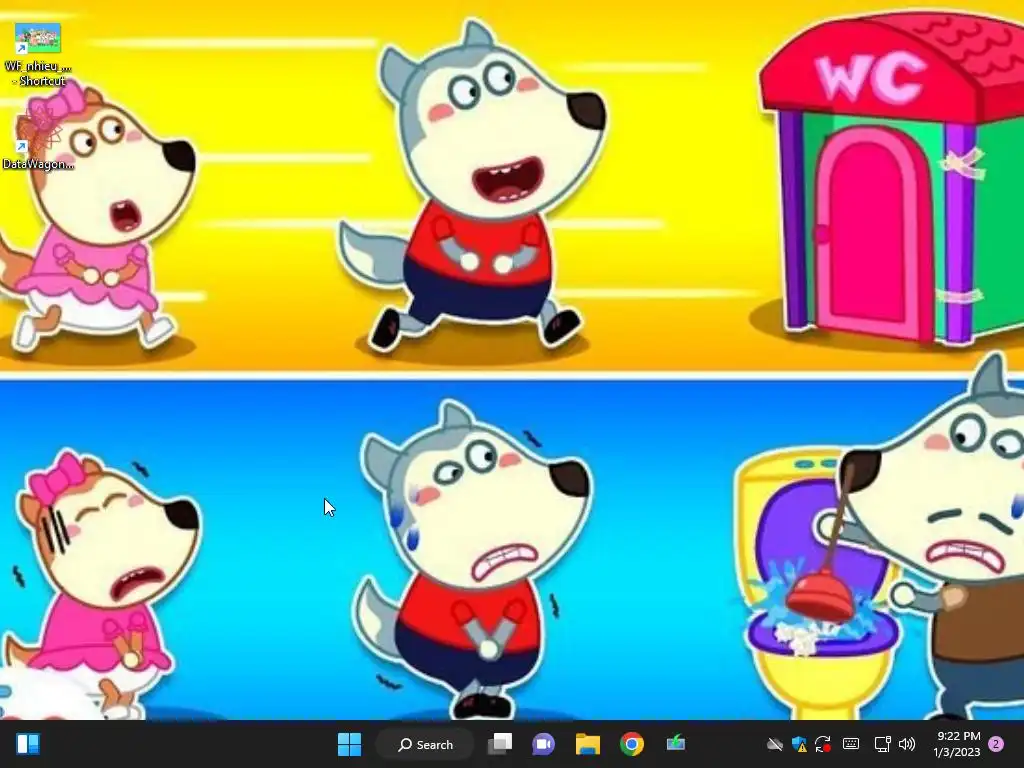Open the Widgets panel in the taskbar
The width and height of the screenshot is (1024, 768).
pyautogui.click(x=28, y=744)
